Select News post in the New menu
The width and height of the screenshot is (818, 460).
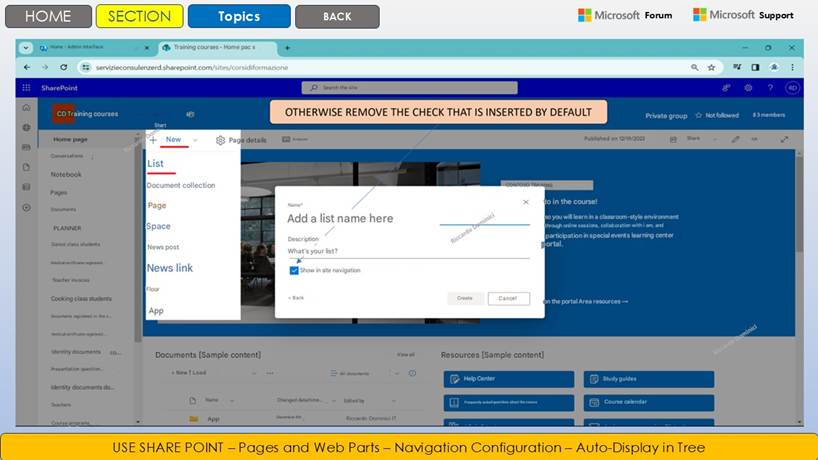pyautogui.click(x=163, y=247)
